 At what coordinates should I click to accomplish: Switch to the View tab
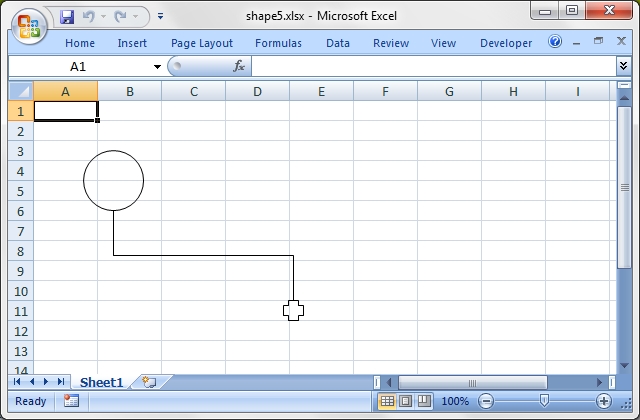click(443, 43)
